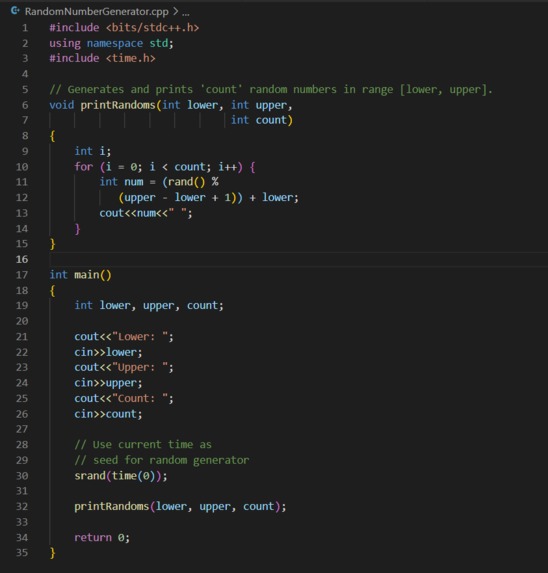The image size is (548, 573).
Task: Click closing brace on line 15
Action: click(53, 244)
